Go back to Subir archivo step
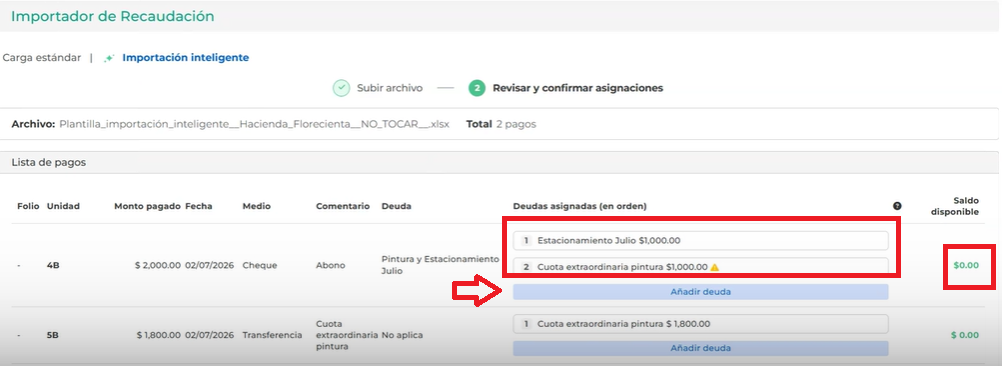This screenshot has width=1002, height=366. [390, 88]
